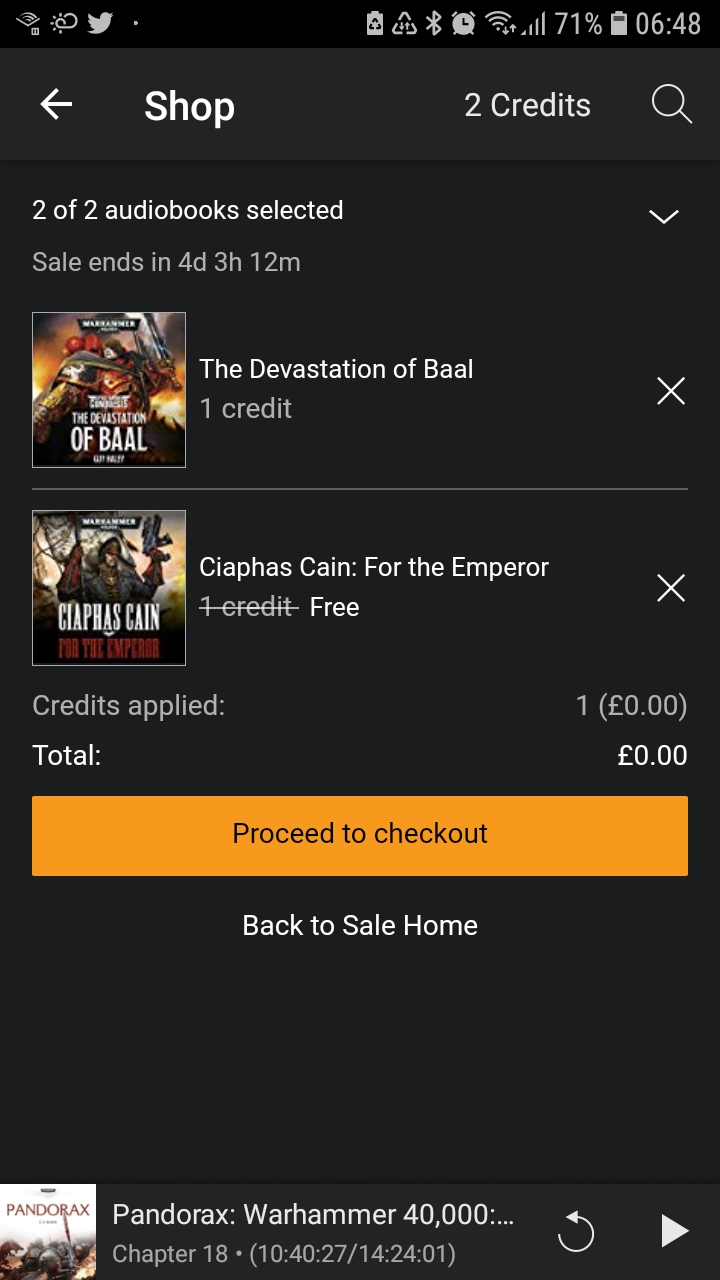The height and width of the screenshot is (1280, 720).
Task: Open The Devastation of Baal cover thumbnail
Action: (x=109, y=390)
